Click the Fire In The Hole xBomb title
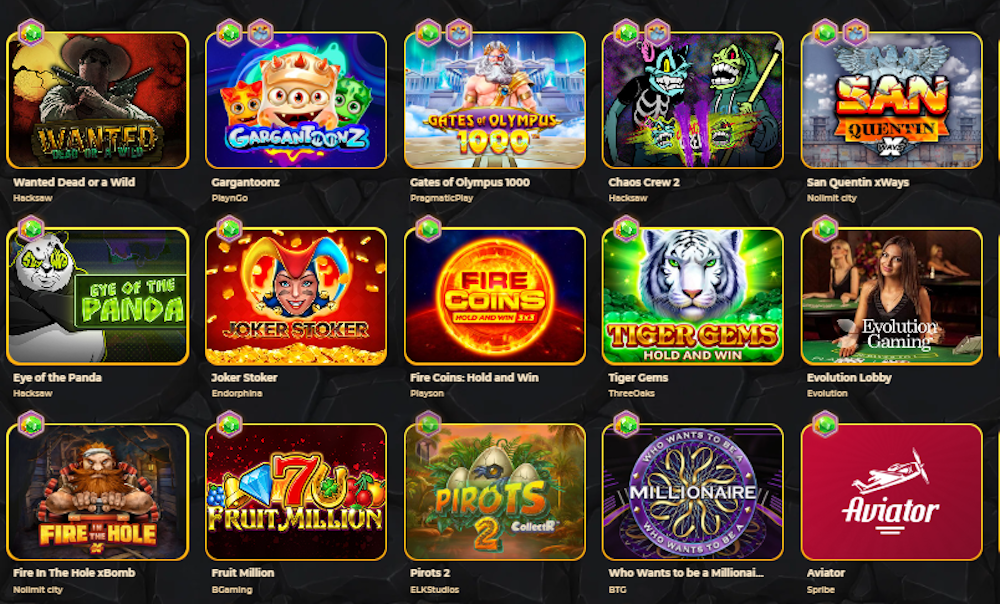Screen dimensions: 1000x604 (74, 573)
